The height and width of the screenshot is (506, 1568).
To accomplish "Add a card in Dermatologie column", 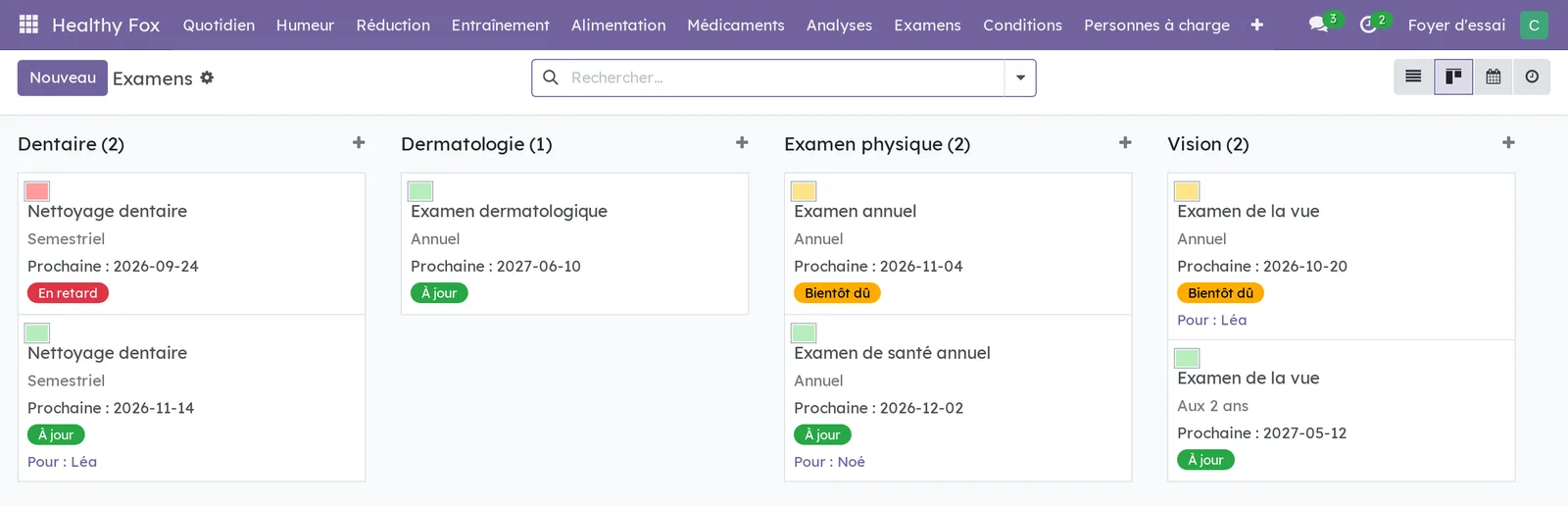I will pos(742,143).
